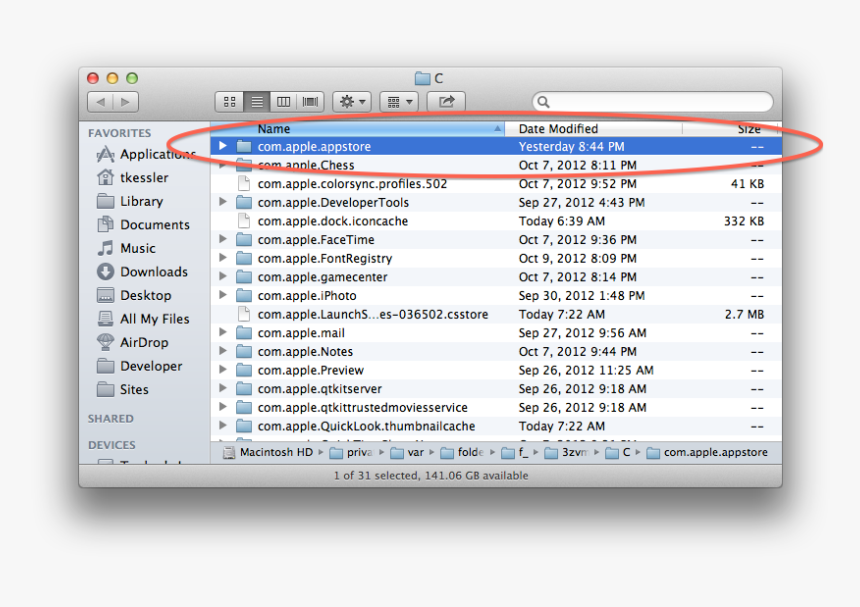
Task: Click the C folder in path bar
Action: pyautogui.click(x=618, y=452)
